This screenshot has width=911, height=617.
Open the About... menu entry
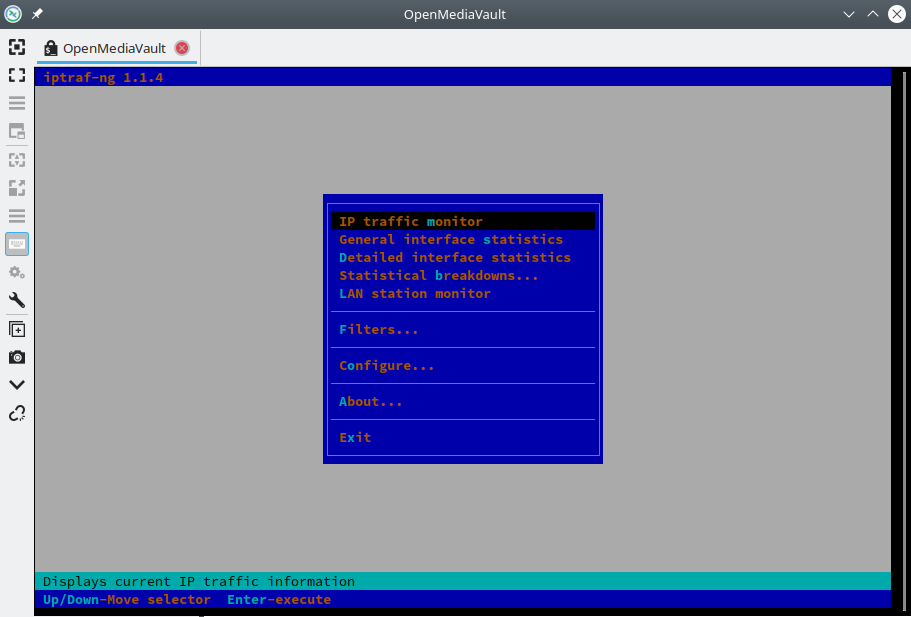point(462,401)
